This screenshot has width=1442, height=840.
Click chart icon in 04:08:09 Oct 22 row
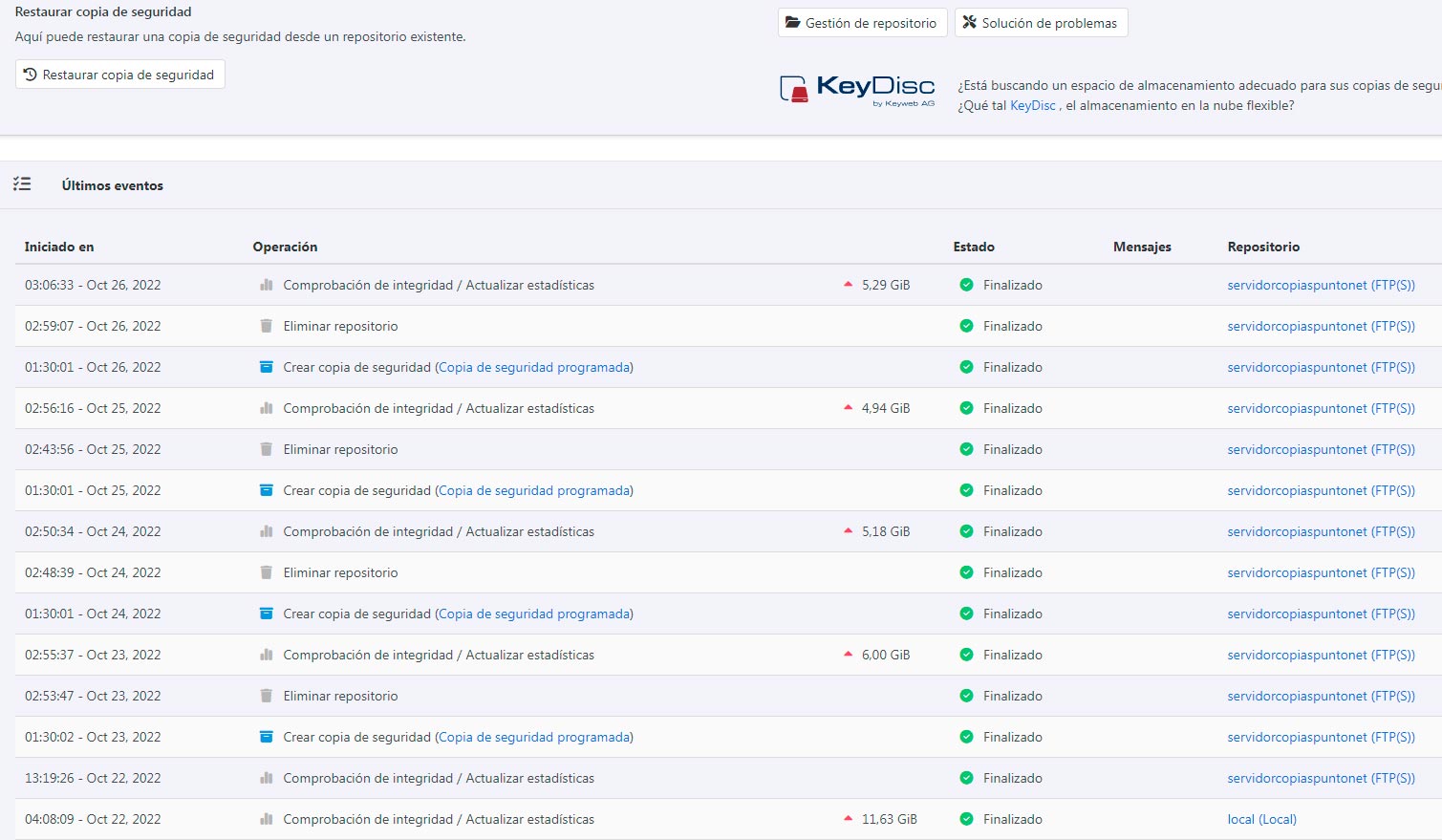click(x=267, y=819)
